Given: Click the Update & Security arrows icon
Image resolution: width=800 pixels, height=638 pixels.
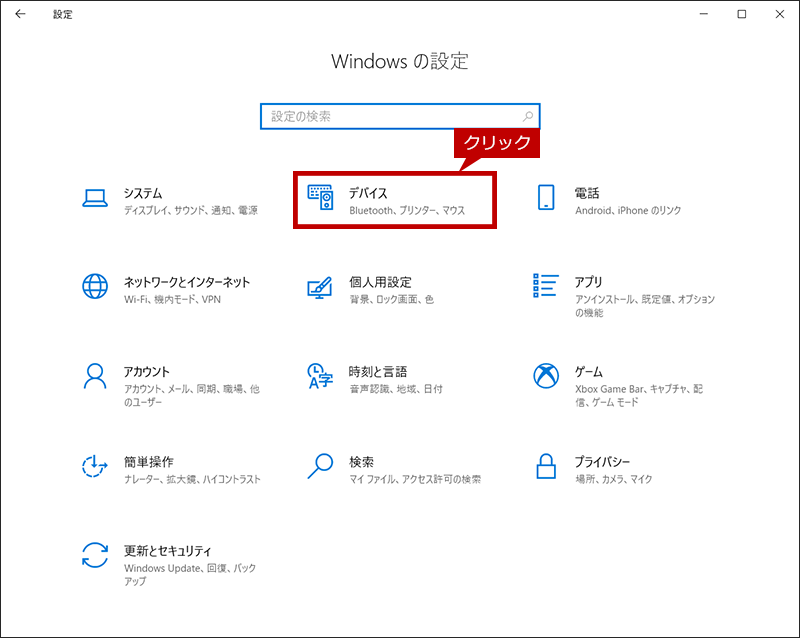Looking at the screenshot, I should coord(95,556).
